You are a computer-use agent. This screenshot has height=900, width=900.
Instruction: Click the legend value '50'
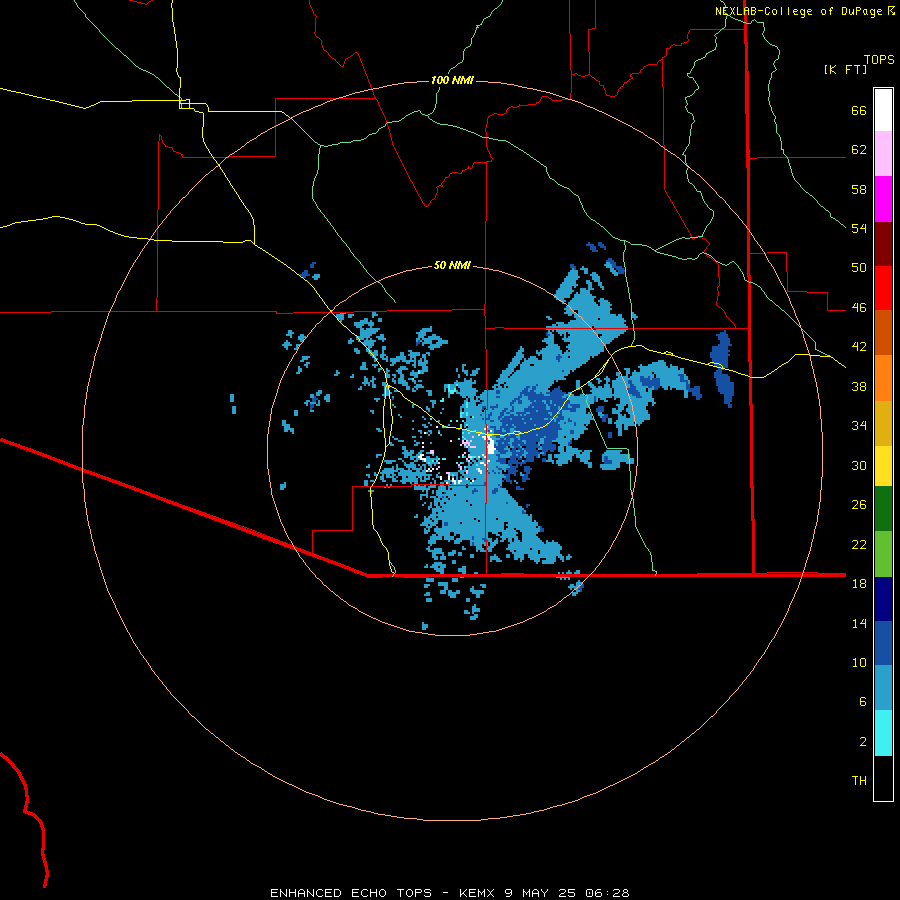859,268
